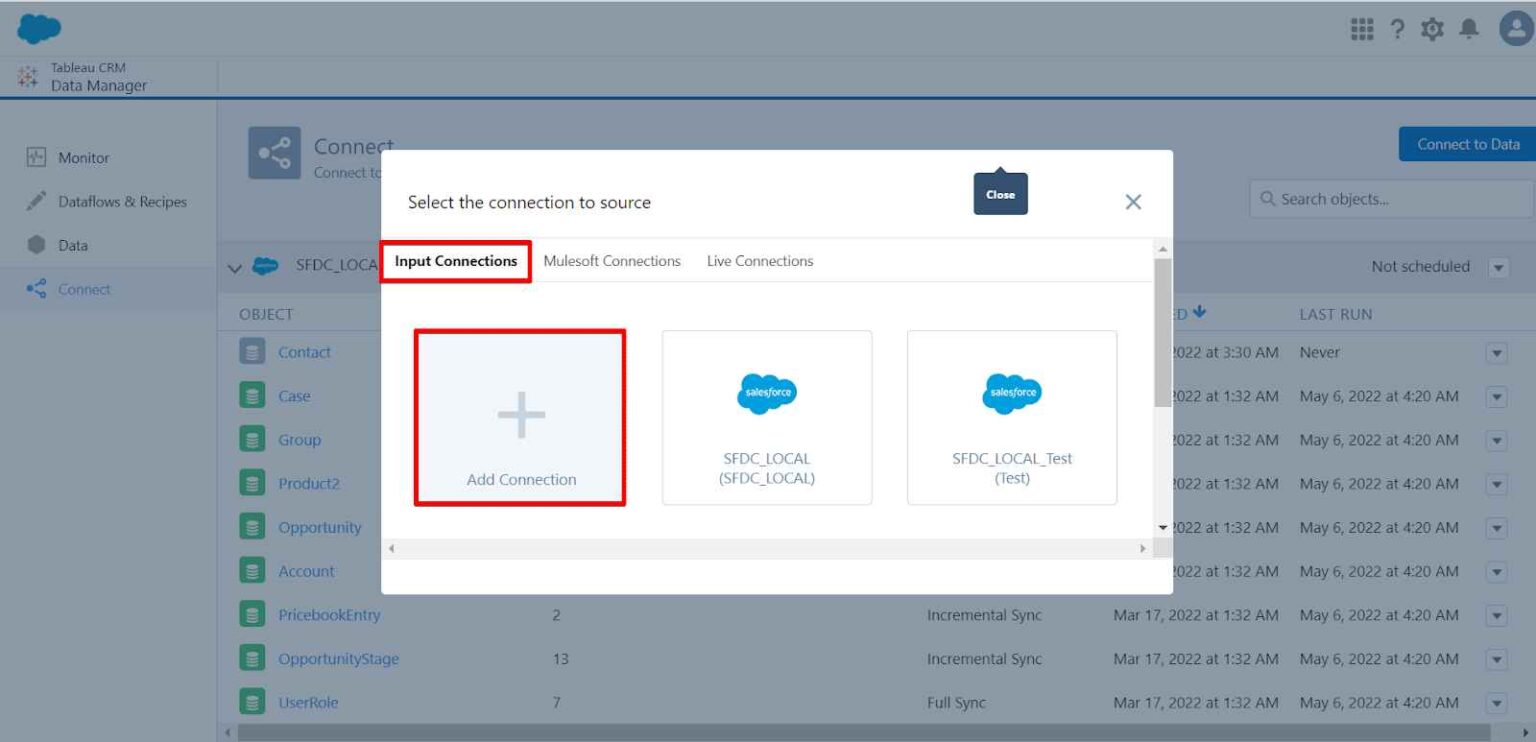Open Connect in the sidebar
Image resolution: width=1536 pixels, height=742 pixels.
[84, 289]
